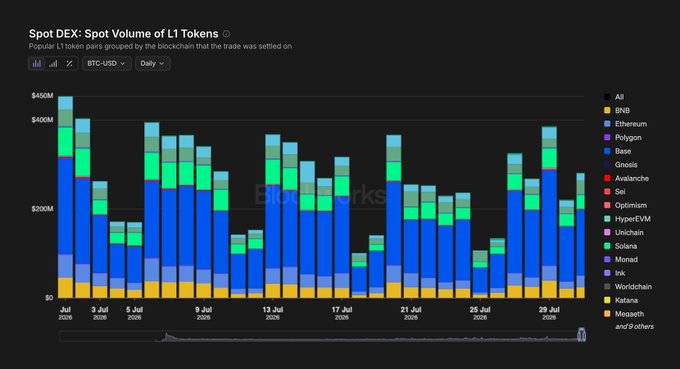This screenshot has height=369, width=680.
Task: Click the 'Popular L1 token pairs' subtitle text
Action: coord(160,46)
